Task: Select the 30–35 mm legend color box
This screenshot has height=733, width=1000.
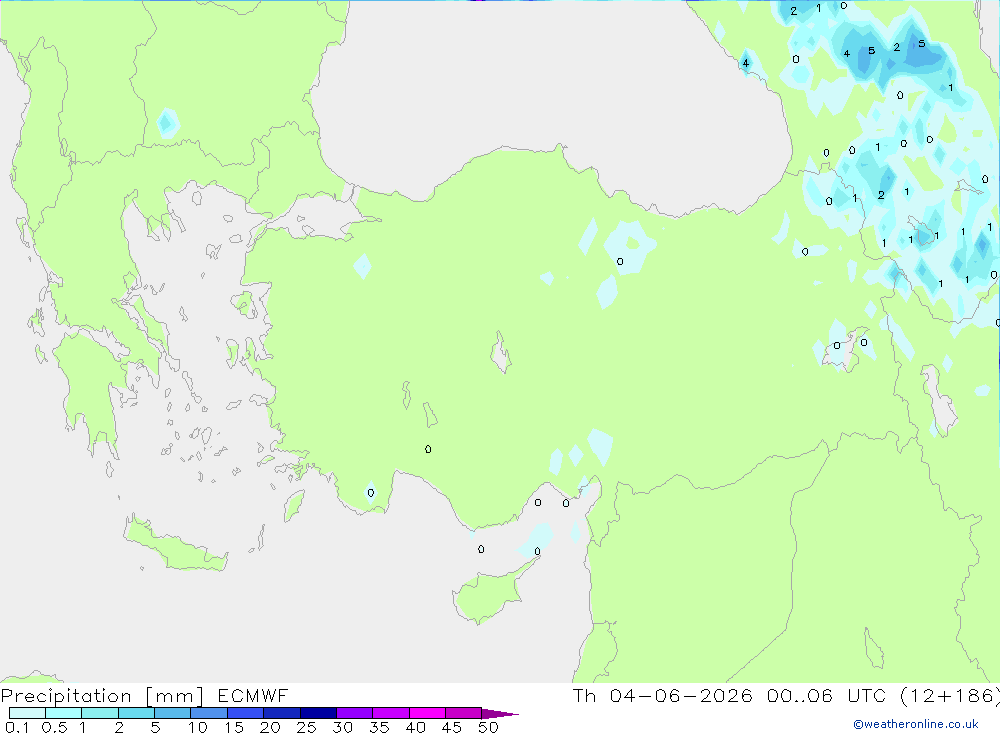Action: pos(354,713)
